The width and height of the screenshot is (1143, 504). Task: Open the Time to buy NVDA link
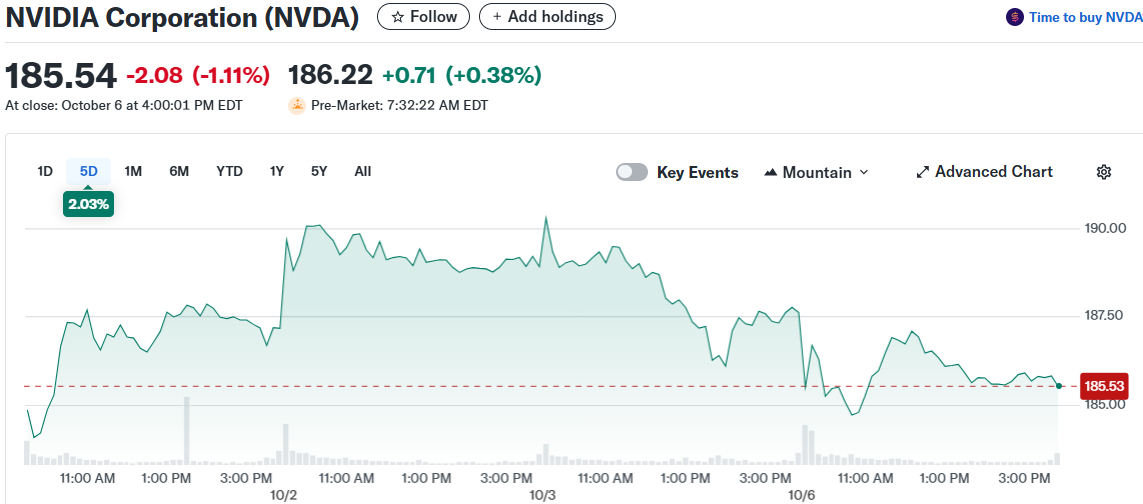(x=1078, y=17)
